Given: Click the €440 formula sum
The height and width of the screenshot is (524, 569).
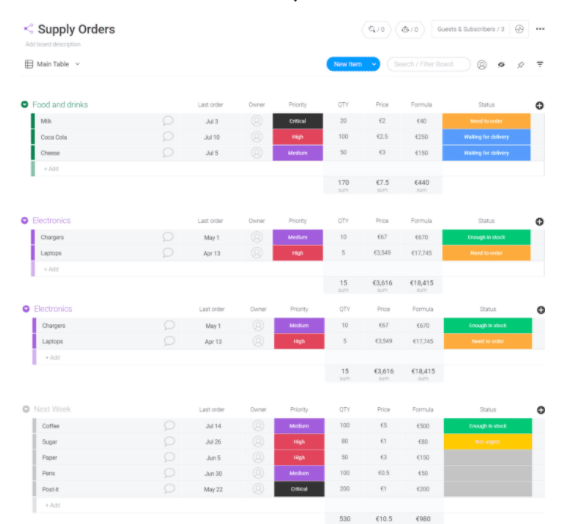Looking at the screenshot, I should tap(422, 183).
